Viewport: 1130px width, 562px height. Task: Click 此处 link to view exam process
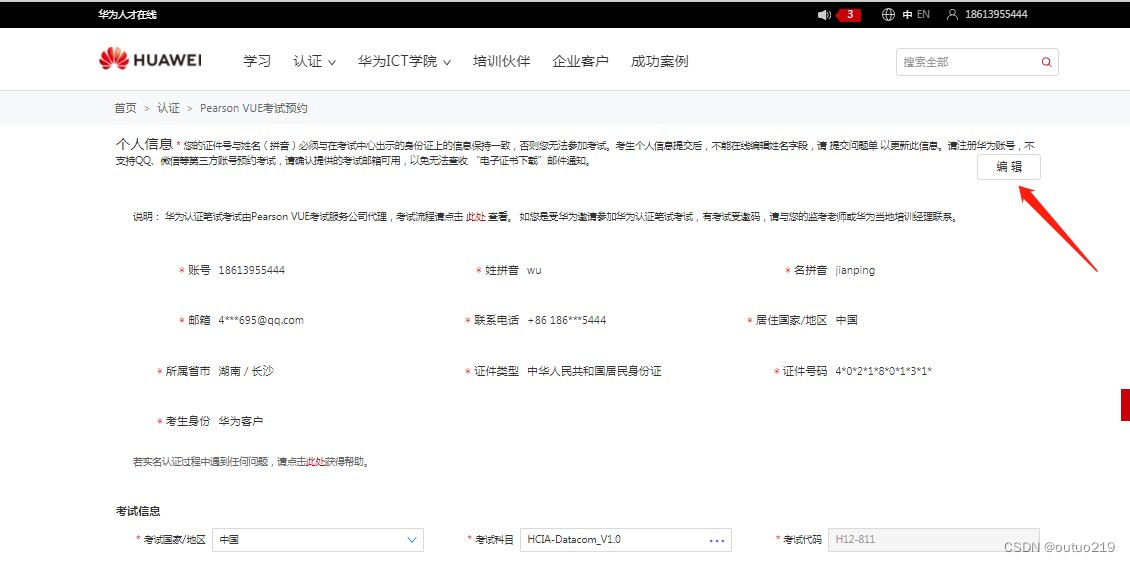(x=476, y=216)
